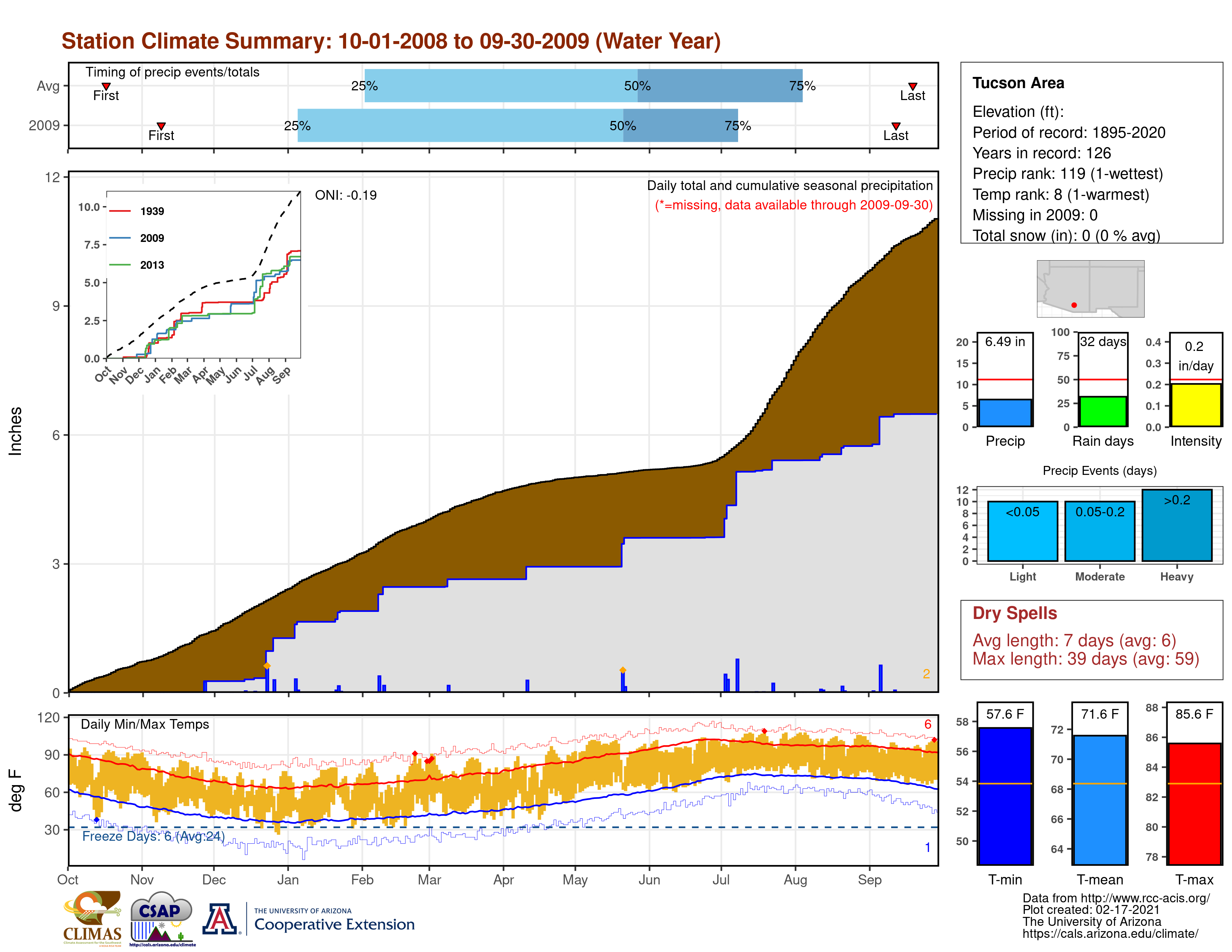1232x952 pixels.
Task: Click the cals.arizona.edu/climate URL
Action: tap(1110, 933)
